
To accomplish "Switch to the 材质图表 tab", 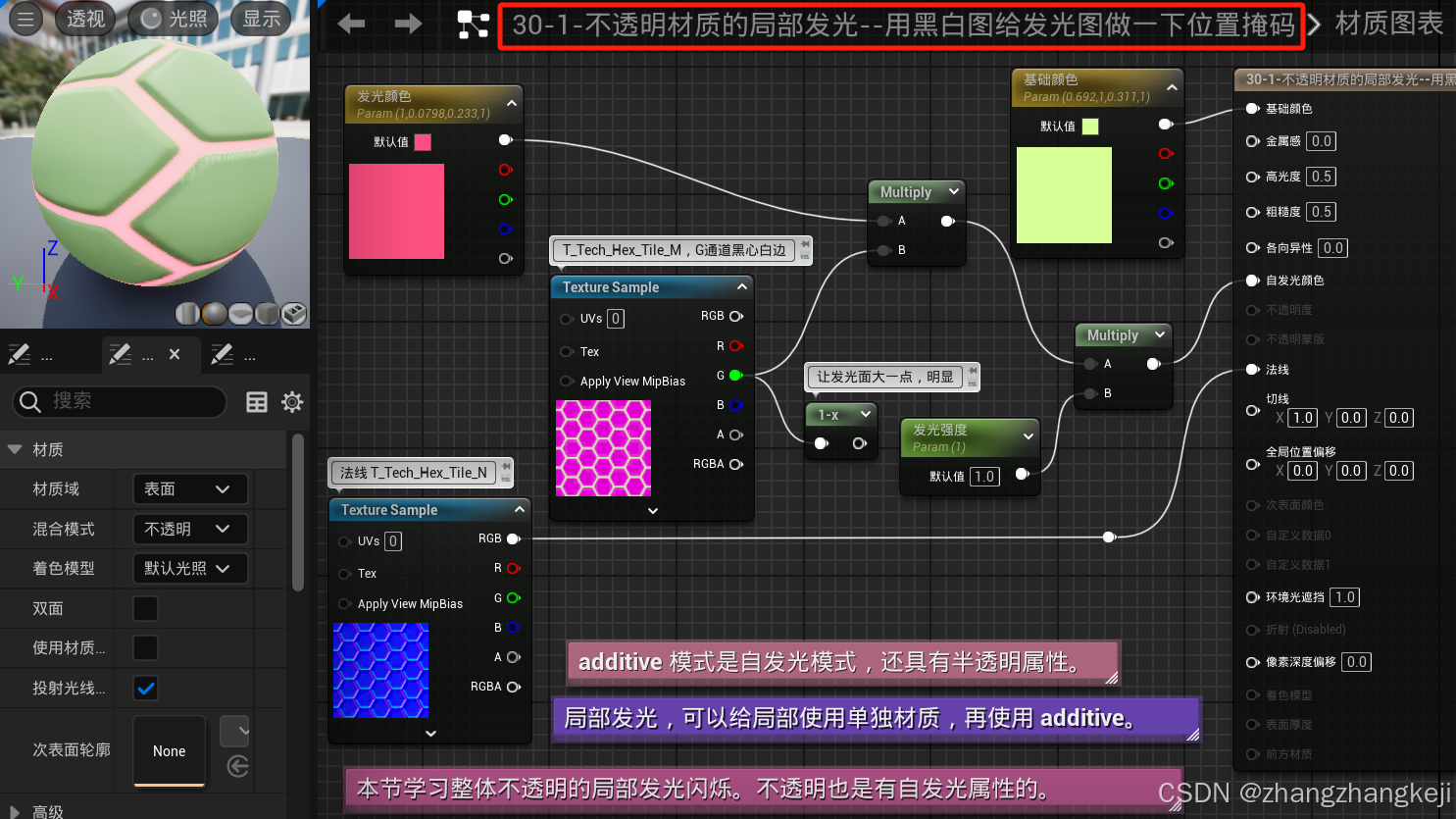I will click(1388, 23).
